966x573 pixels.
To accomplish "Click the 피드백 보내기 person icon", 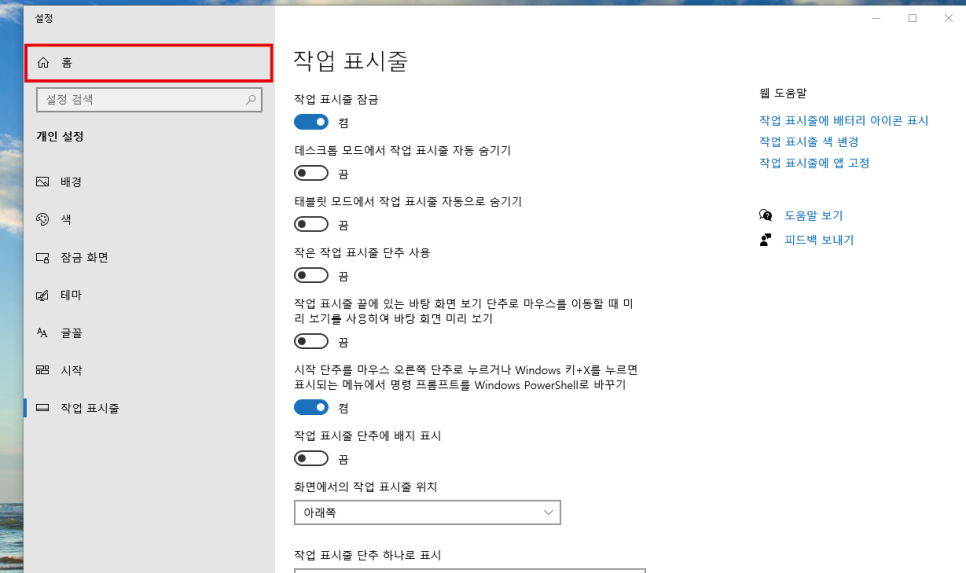I will click(x=766, y=240).
